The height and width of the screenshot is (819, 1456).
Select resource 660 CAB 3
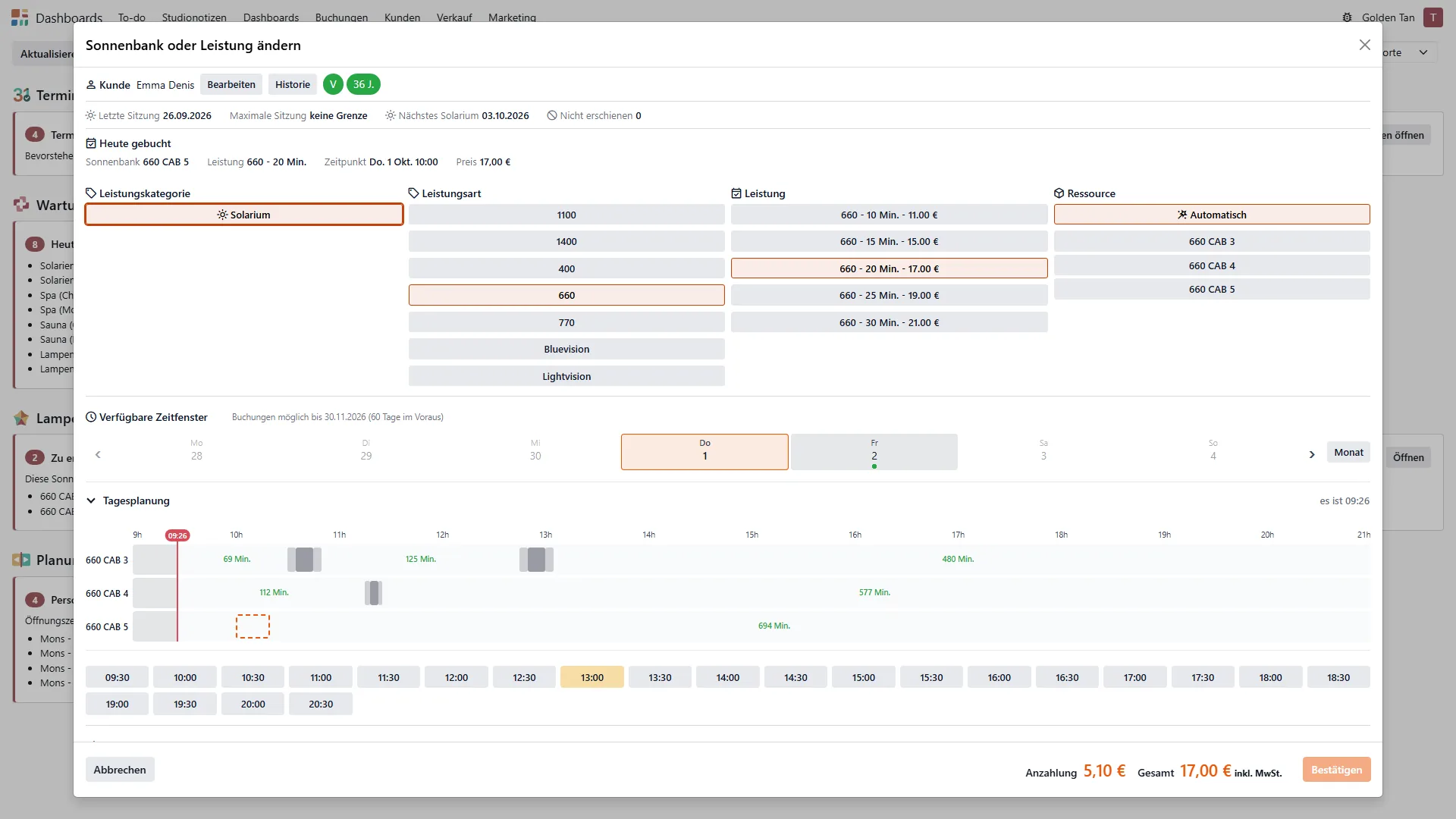(1212, 241)
